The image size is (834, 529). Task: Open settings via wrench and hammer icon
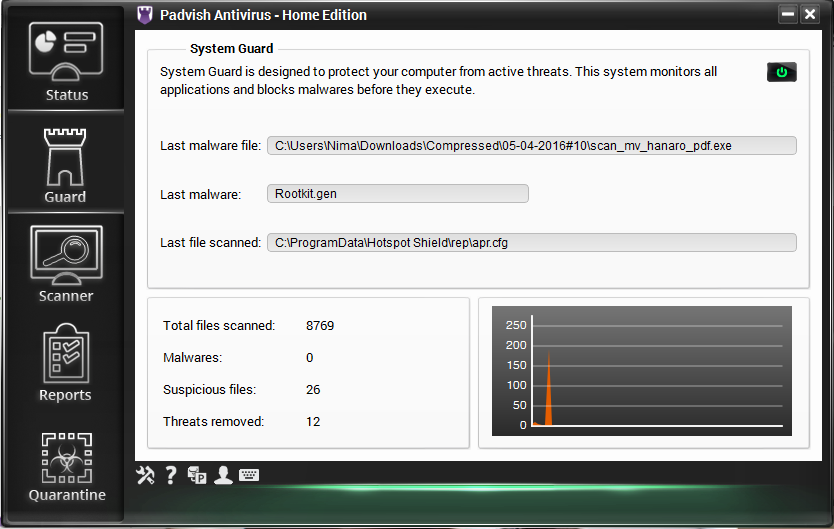click(x=145, y=475)
